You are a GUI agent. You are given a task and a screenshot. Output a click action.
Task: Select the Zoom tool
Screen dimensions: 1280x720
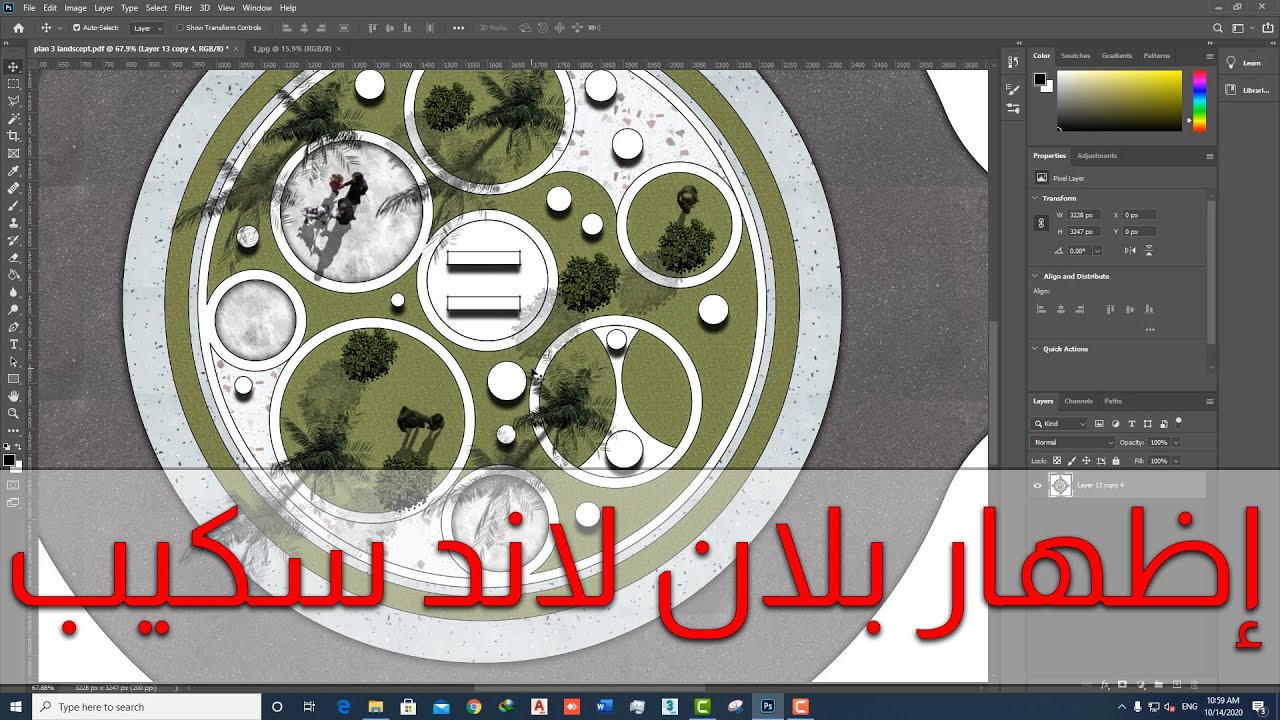13,413
